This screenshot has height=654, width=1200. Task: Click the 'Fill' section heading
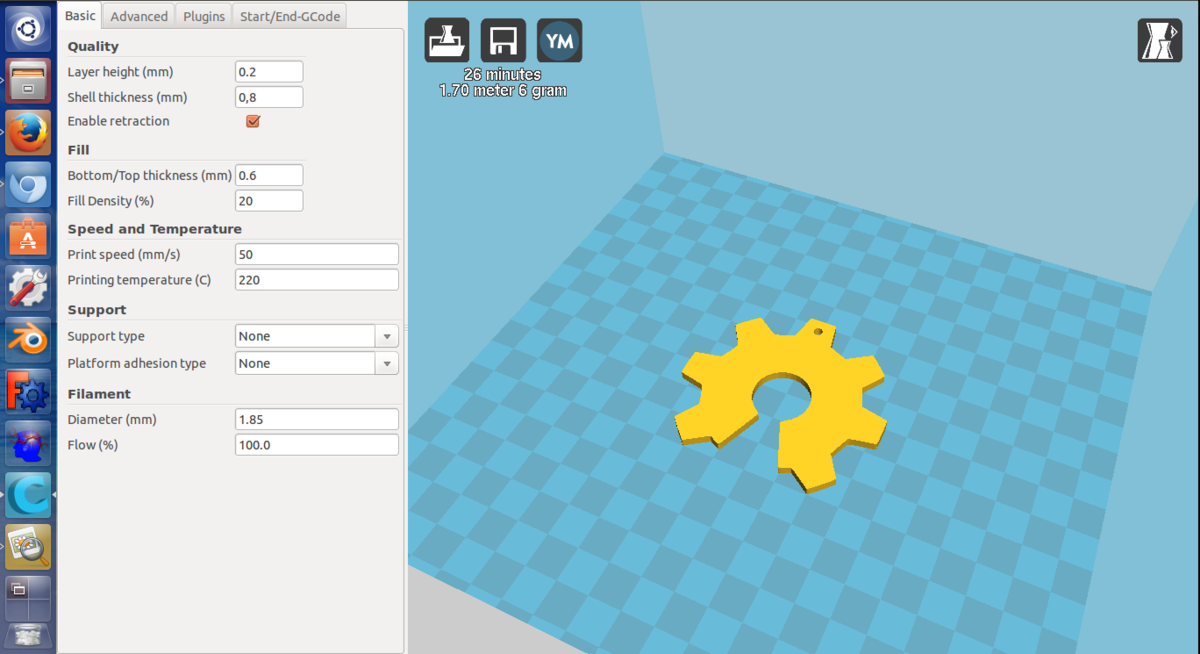pos(78,150)
